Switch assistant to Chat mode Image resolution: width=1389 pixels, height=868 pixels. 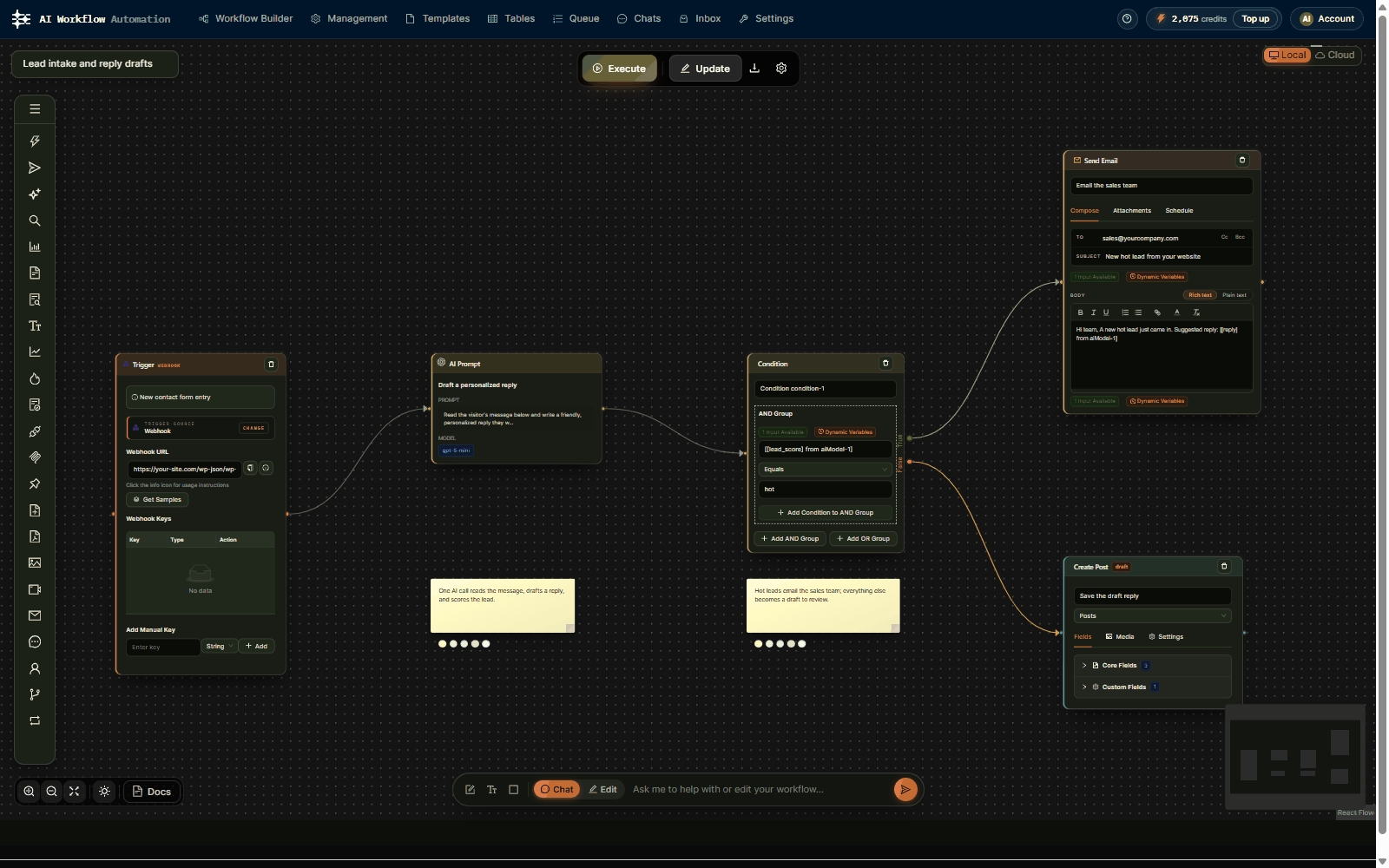(x=556, y=789)
